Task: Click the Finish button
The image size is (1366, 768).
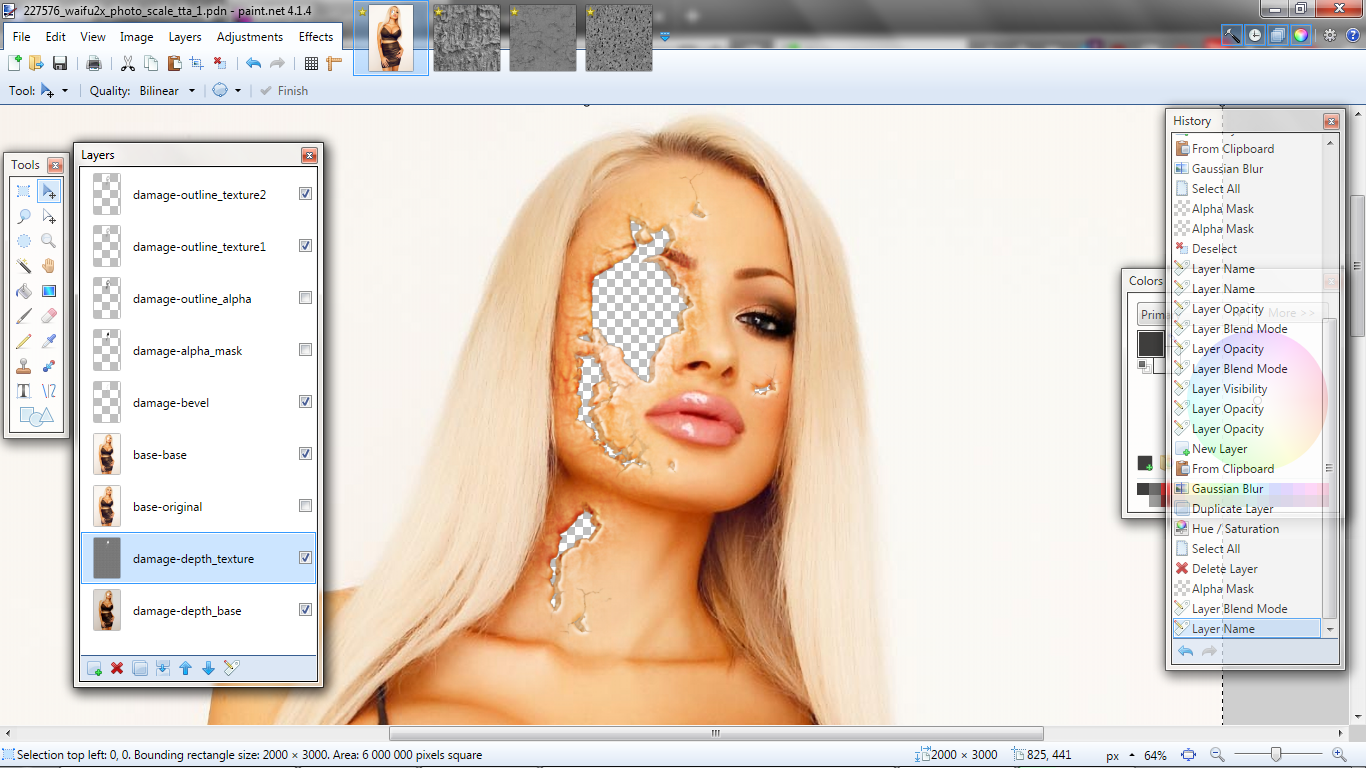Action: click(283, 91)
